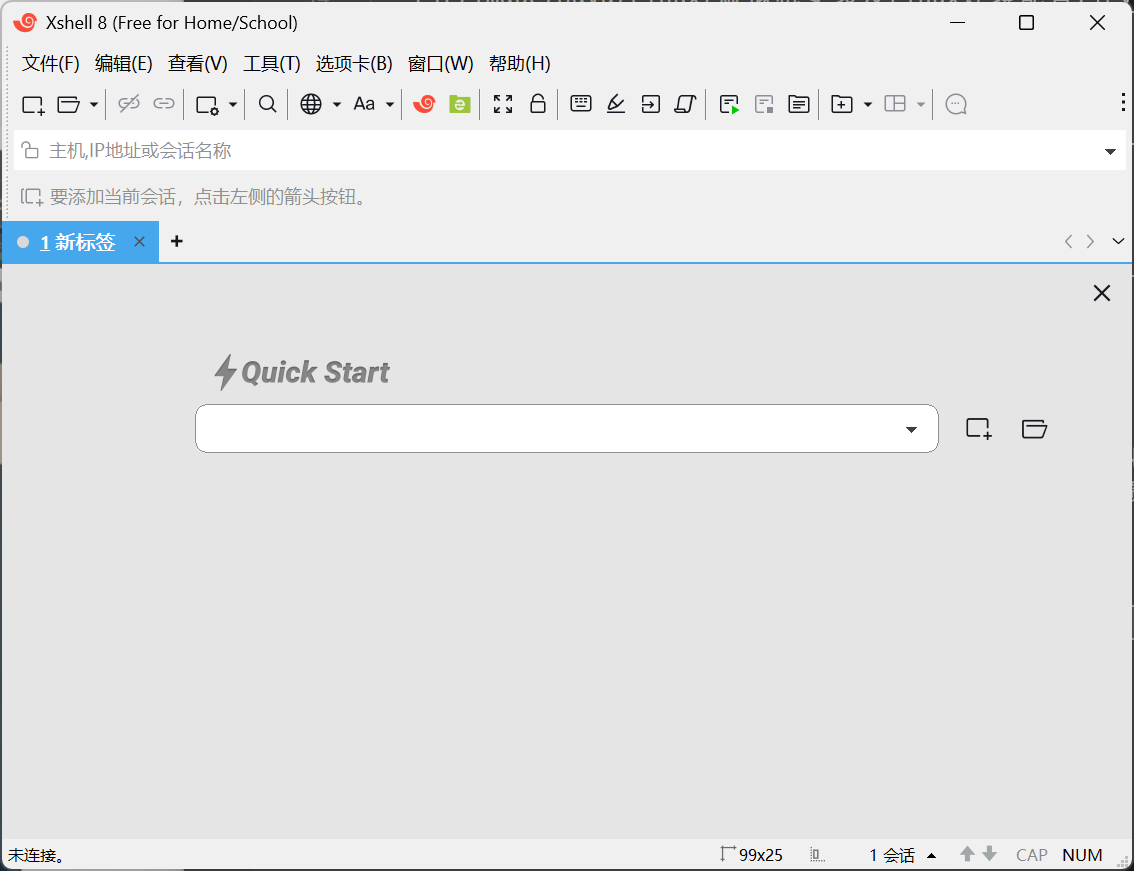Click the speech bubble icon in toolbar
This screenshot has width=1134, height=871.
tap(956, 104)
